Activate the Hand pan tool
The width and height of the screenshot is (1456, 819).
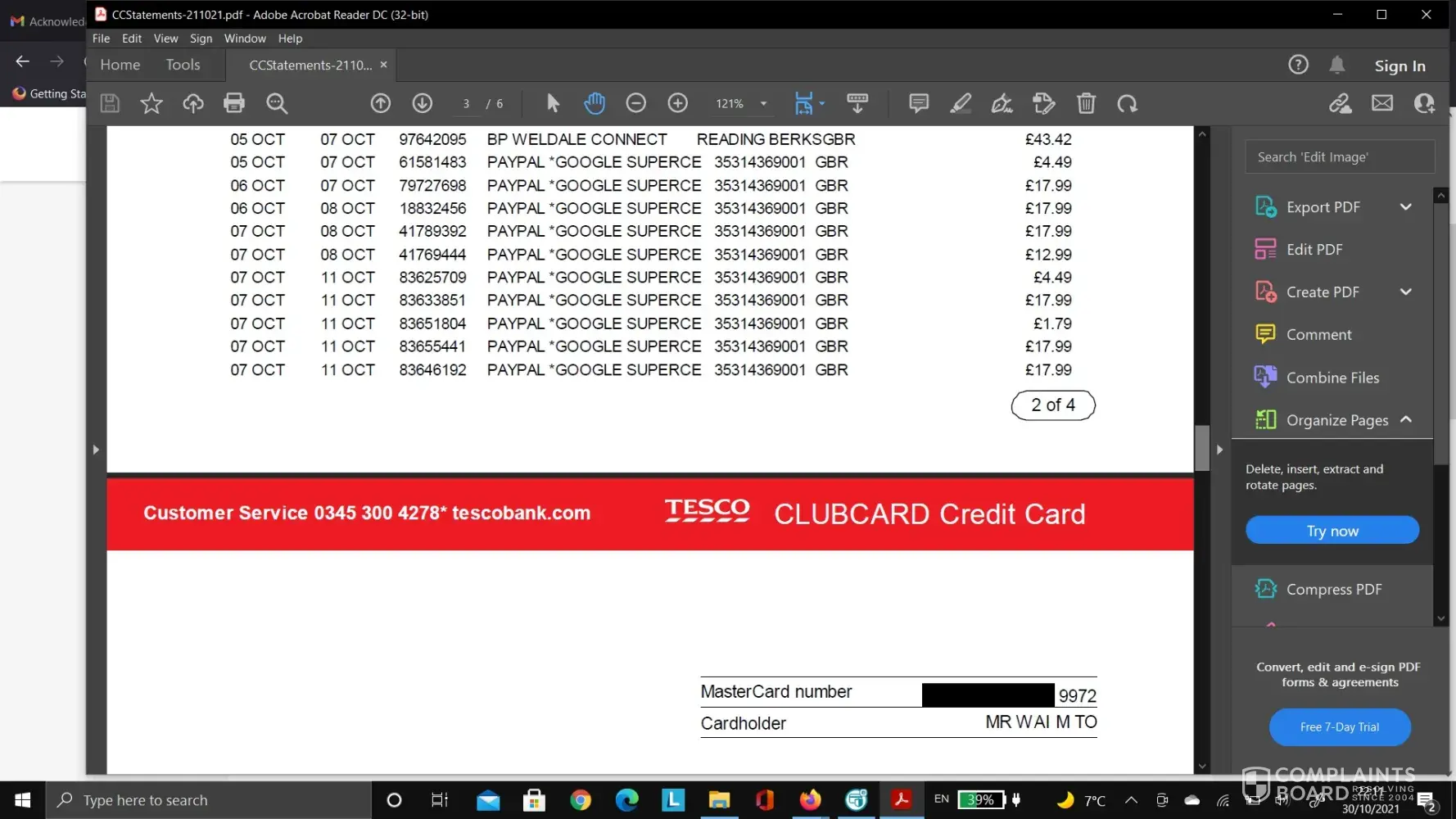click(595, 103)
